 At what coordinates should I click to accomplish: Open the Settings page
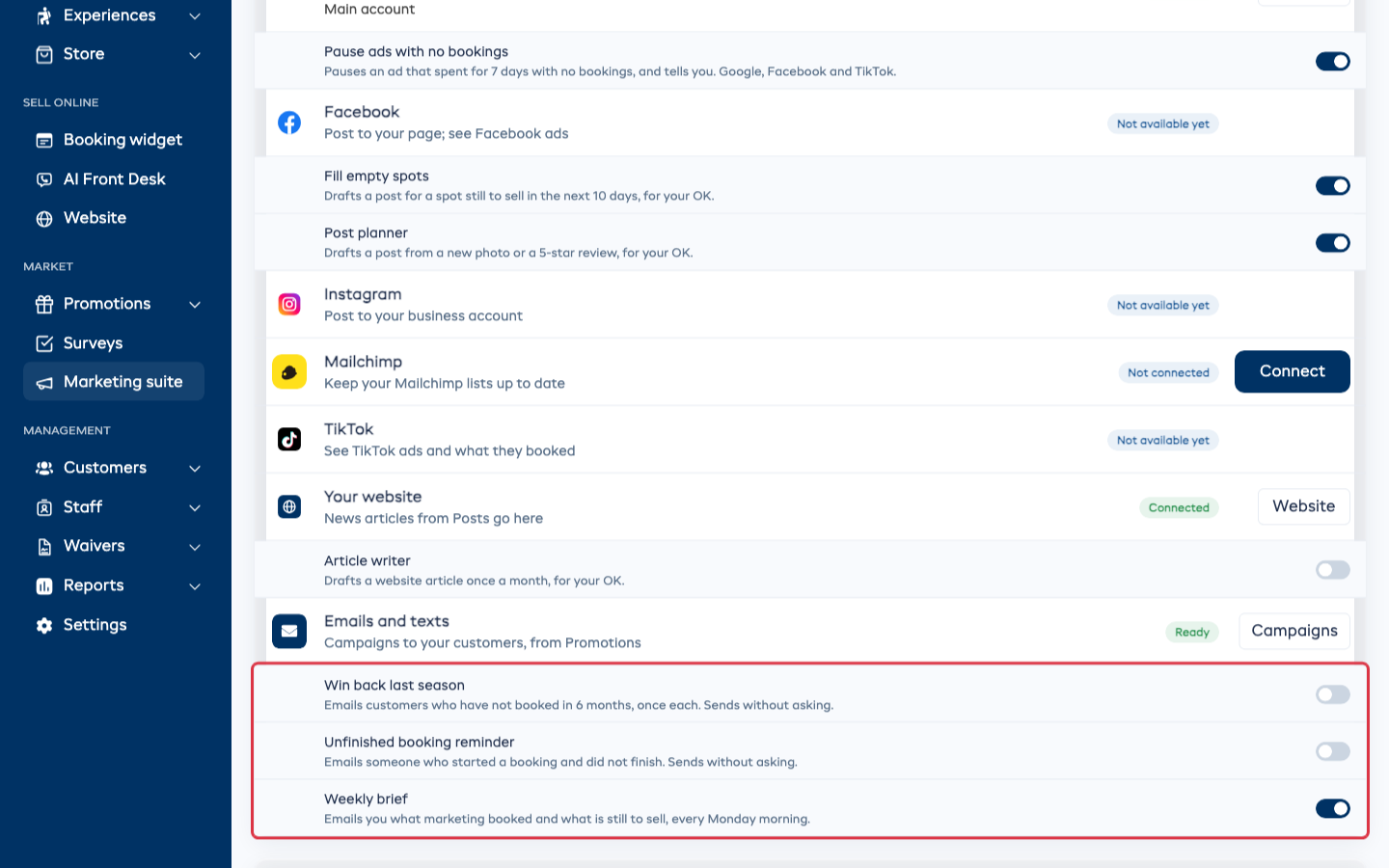(x=114, y=625)
